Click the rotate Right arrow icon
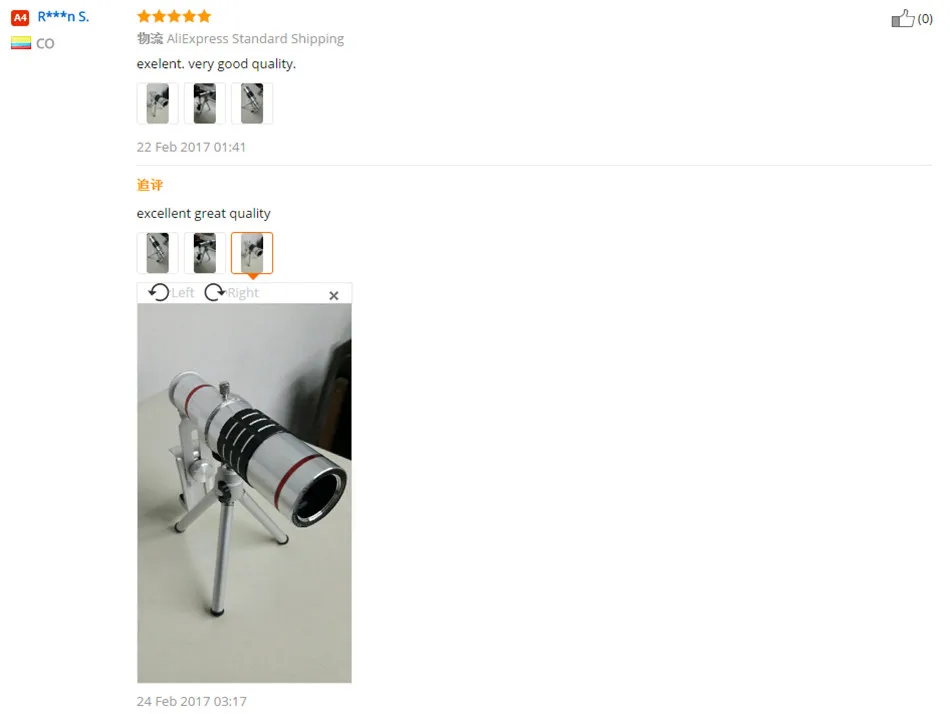Image resolution: width=950 pixels, height=714 pixels. [x=214, y=293]
